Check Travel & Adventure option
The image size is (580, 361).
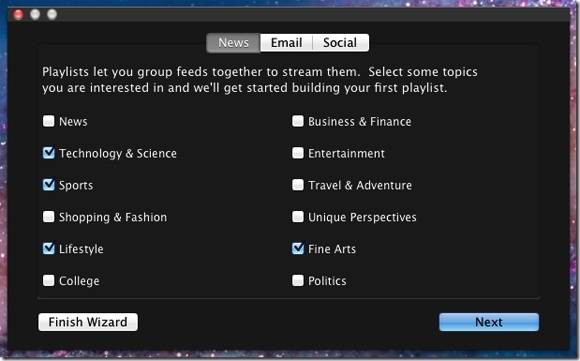point(298,185)
